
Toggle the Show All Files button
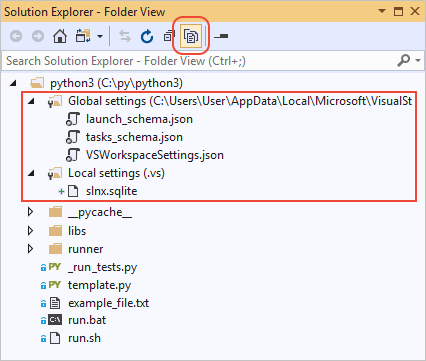(191, 36)
